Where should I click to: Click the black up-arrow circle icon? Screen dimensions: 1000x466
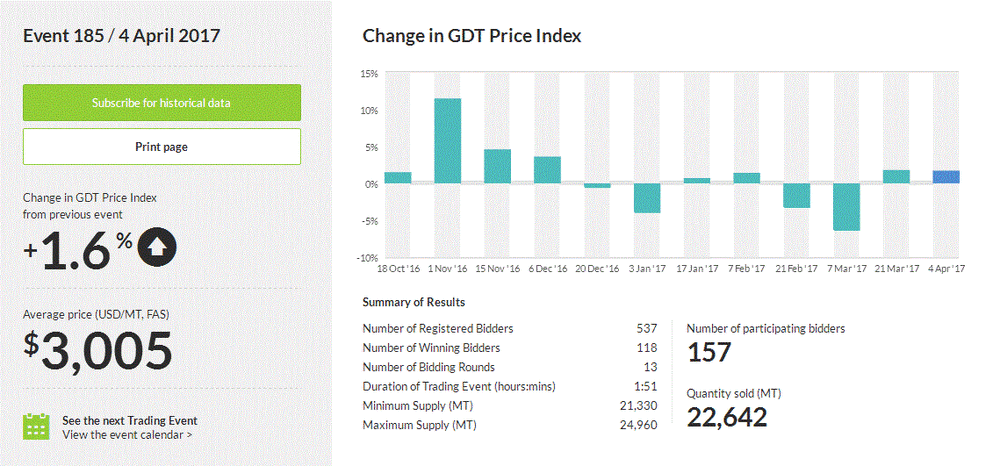(157, 246)
